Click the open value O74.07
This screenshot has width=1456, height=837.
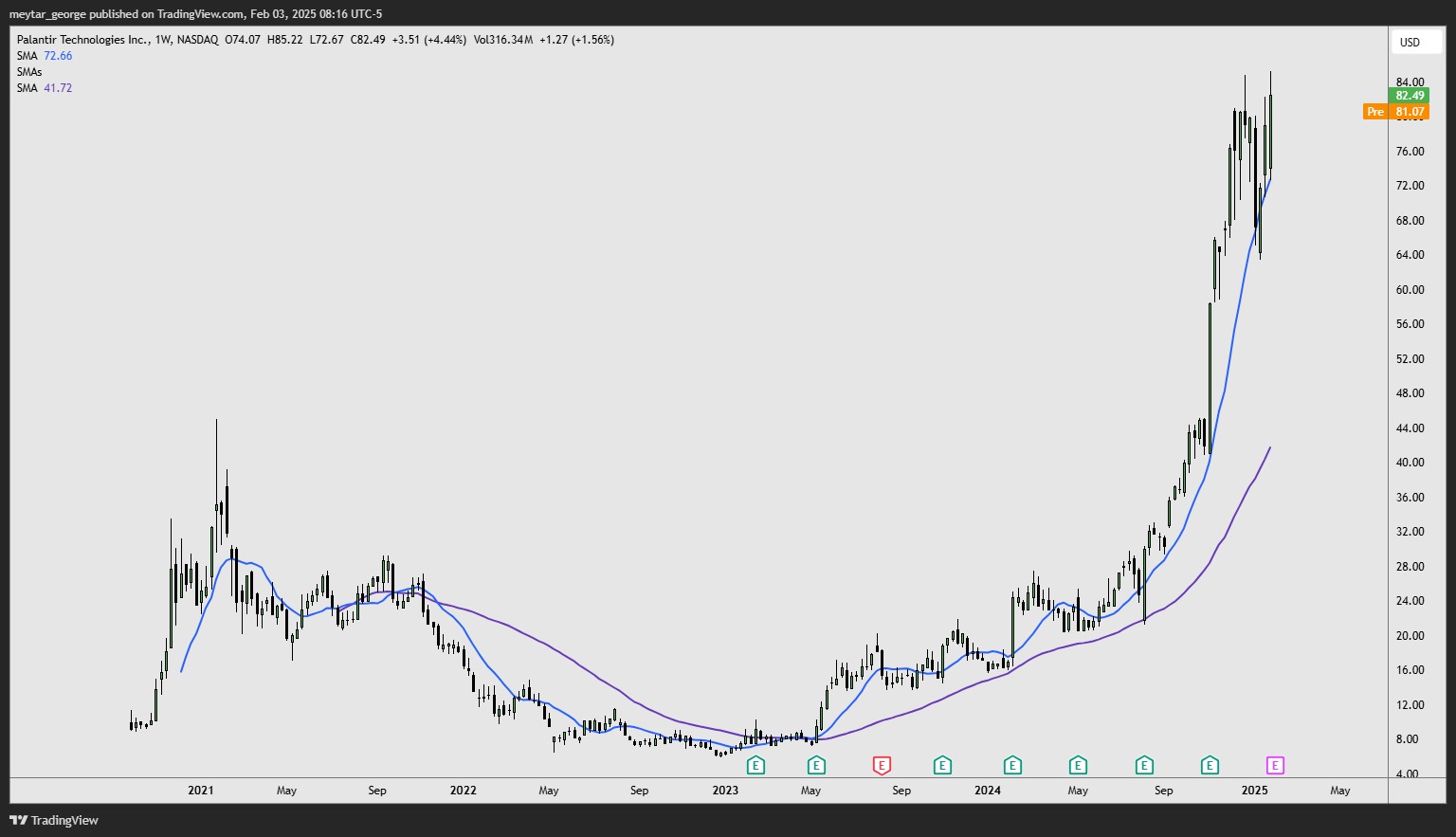(243, 40)
